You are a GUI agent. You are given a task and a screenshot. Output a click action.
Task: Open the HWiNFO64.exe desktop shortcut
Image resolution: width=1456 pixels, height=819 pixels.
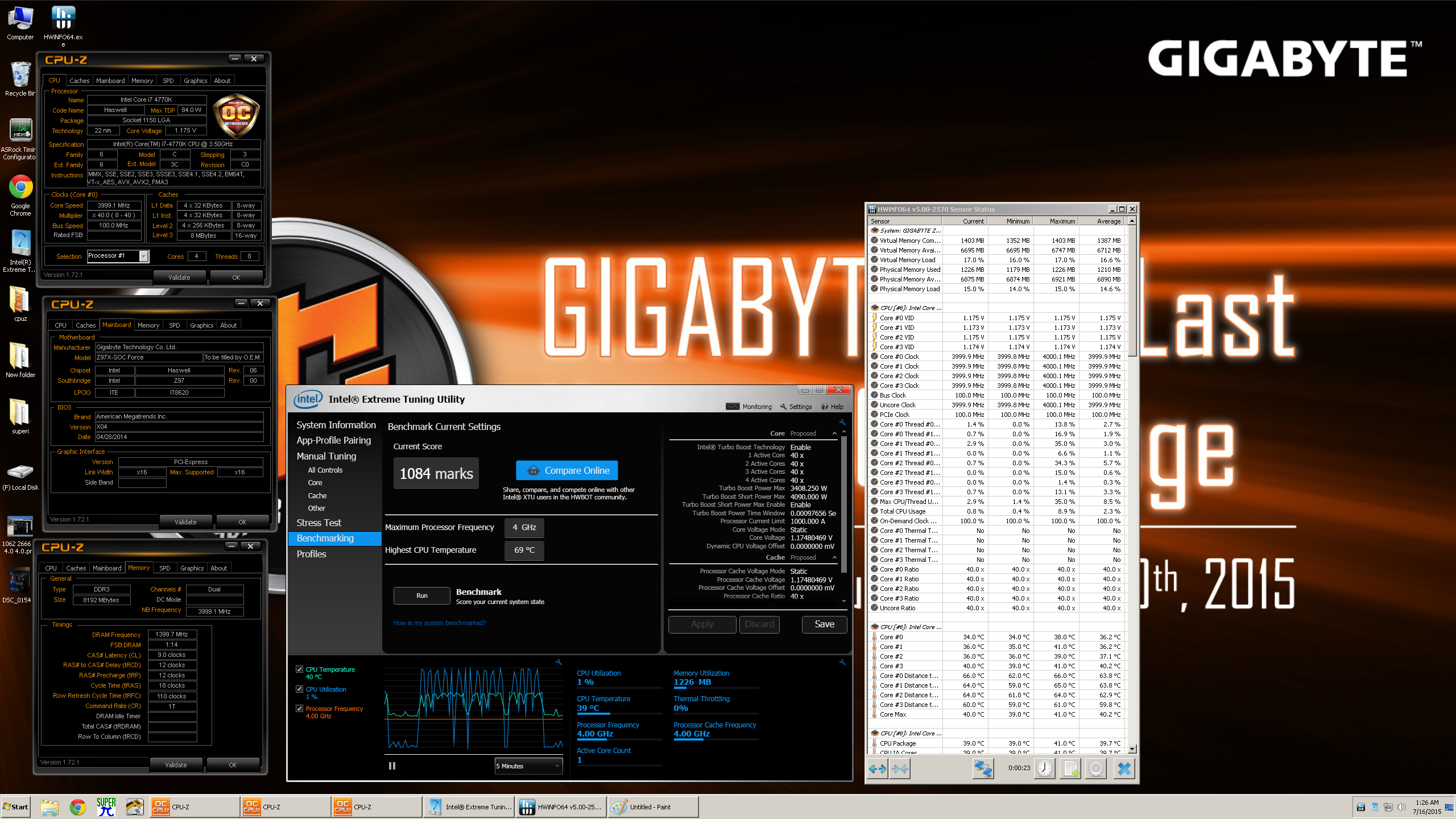click(63, 26)
